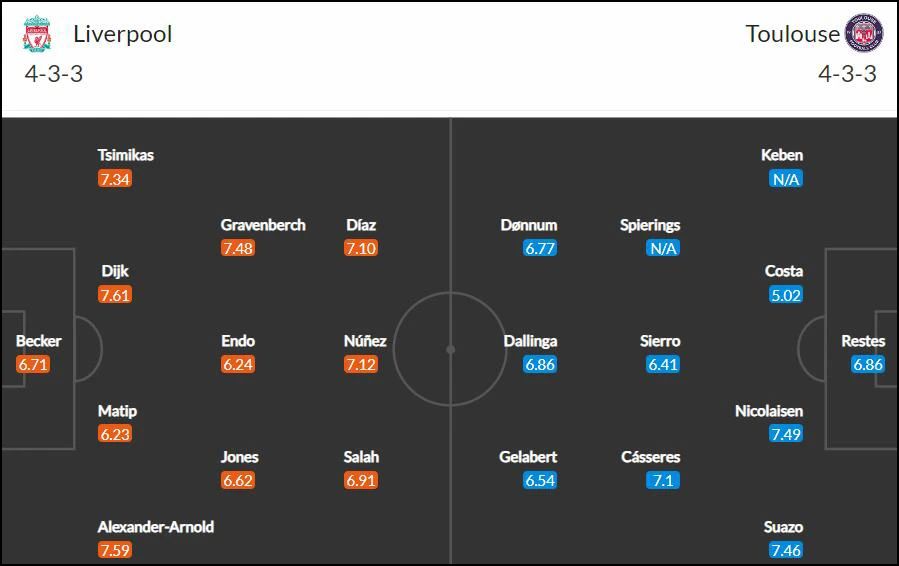899x566 pixels.
Task: Select Tsimikas 7.34 rating badge
Action: 115,179
